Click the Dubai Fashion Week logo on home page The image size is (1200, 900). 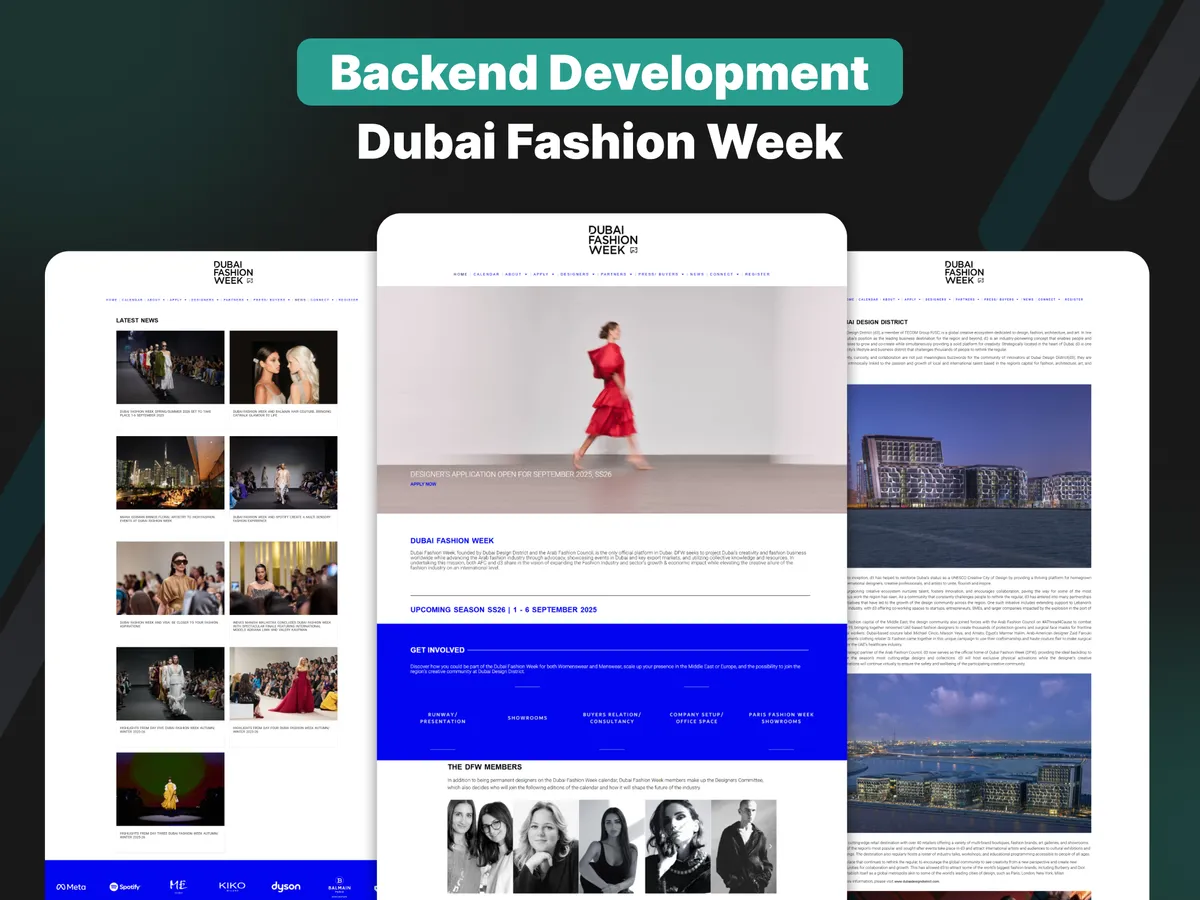coord(612,240)
